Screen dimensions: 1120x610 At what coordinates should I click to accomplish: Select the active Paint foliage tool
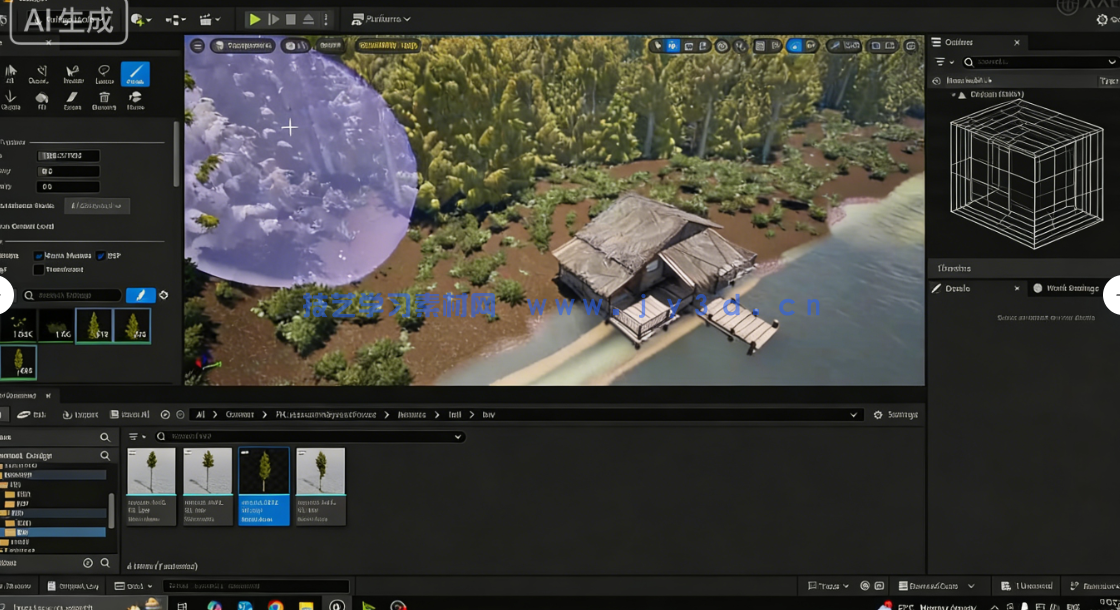135,74
